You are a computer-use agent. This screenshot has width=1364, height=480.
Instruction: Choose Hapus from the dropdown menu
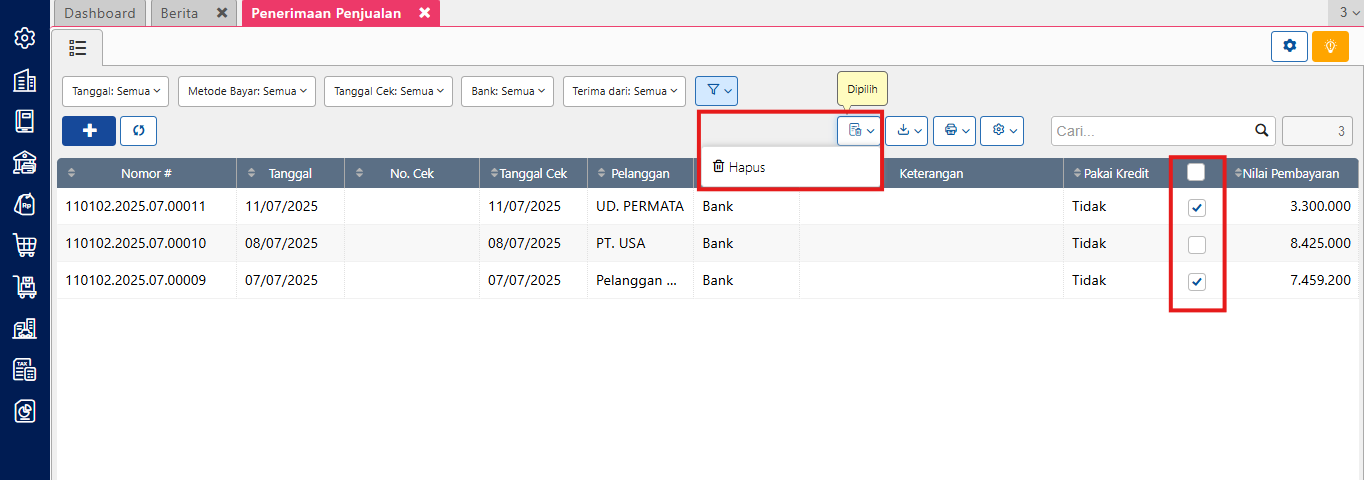click(740, 167)
